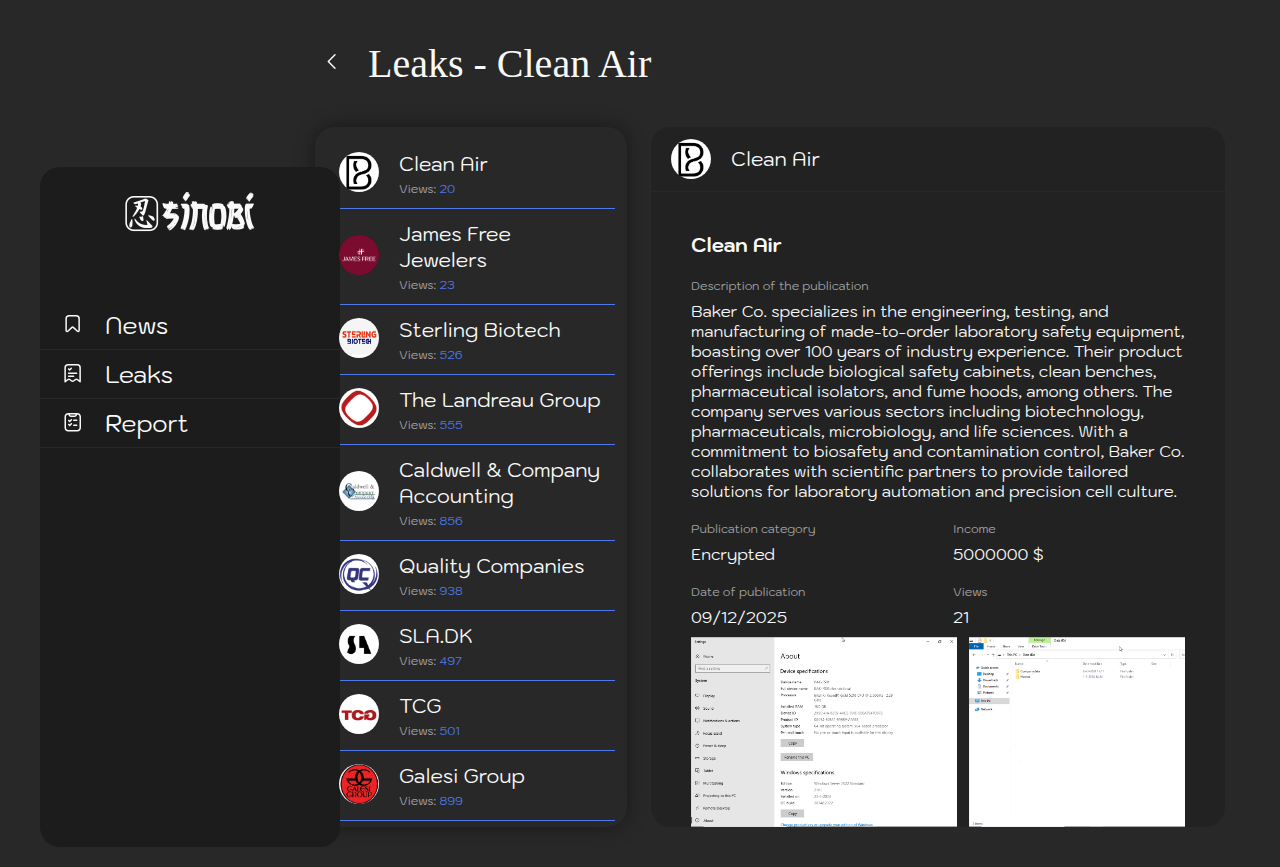Click the Galesi Group logo icon
This screenshot has width=1280, height=867.
pos(359,784)
